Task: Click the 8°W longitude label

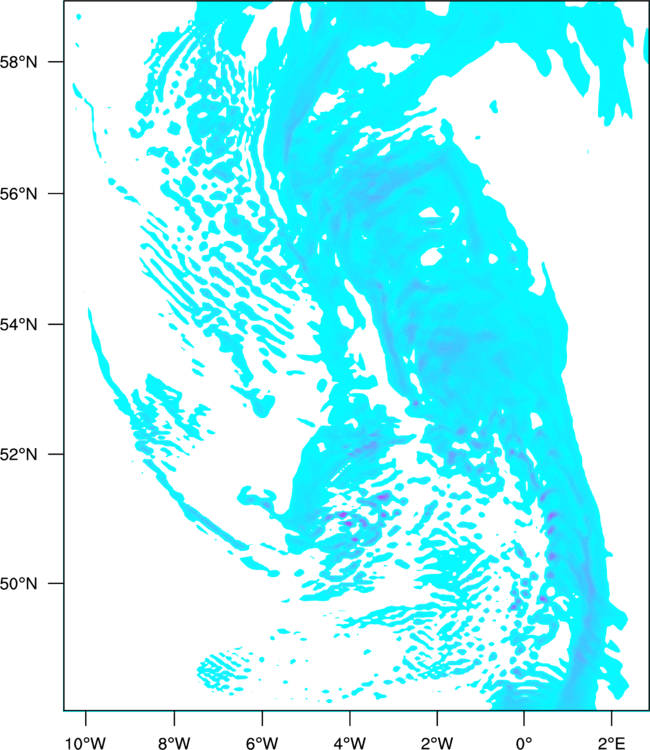Action: click(174, 743)
